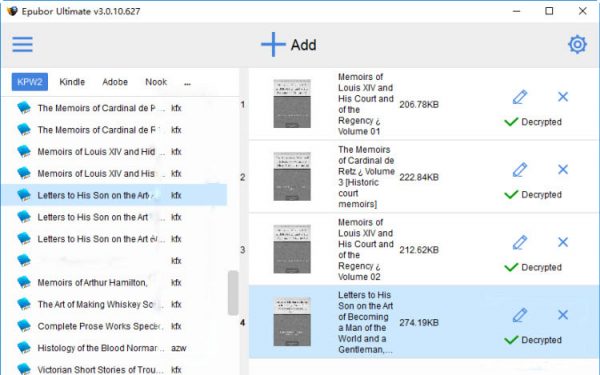Click the left book list scrollbar thumb
600x375 pixels.
(x=233, y=293)
